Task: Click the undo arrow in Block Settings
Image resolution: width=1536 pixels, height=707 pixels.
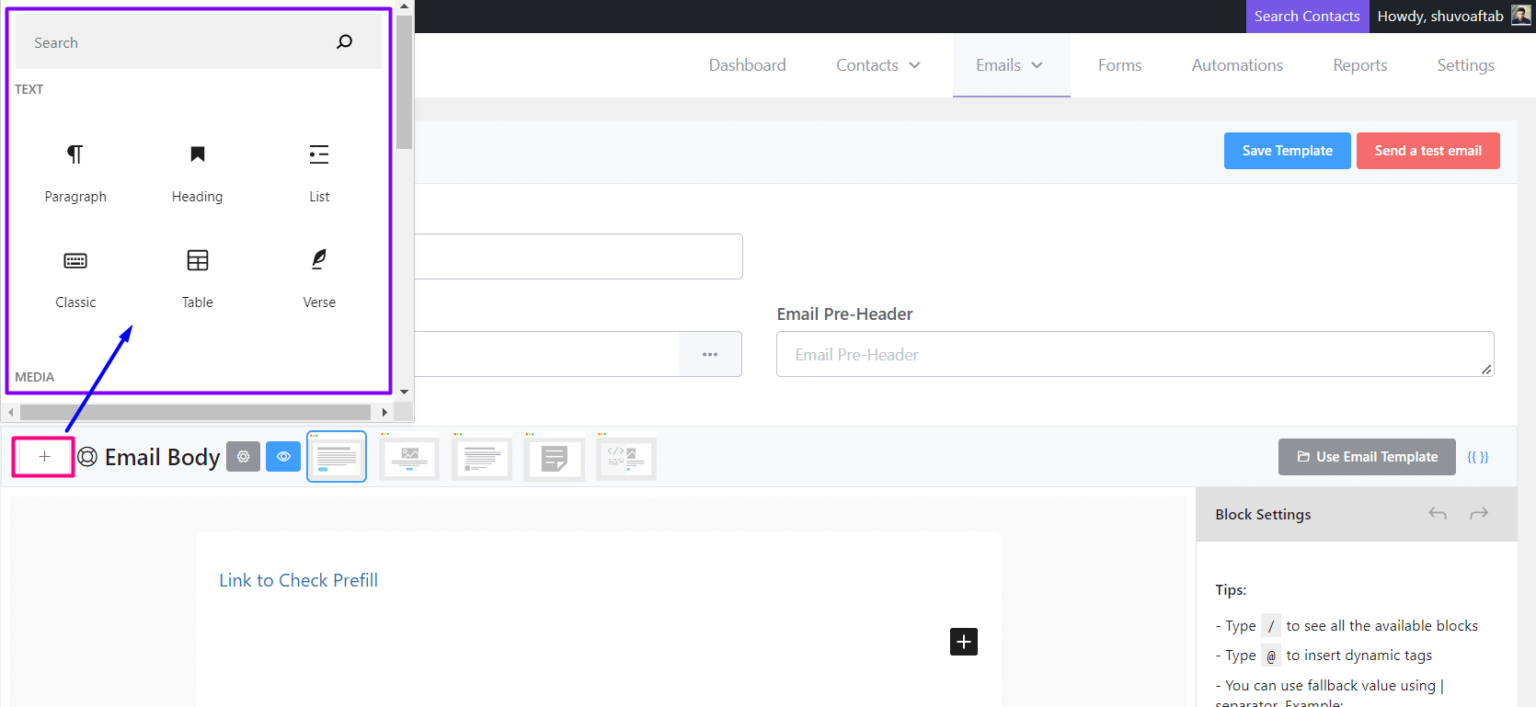Action: pos(1437,513)
